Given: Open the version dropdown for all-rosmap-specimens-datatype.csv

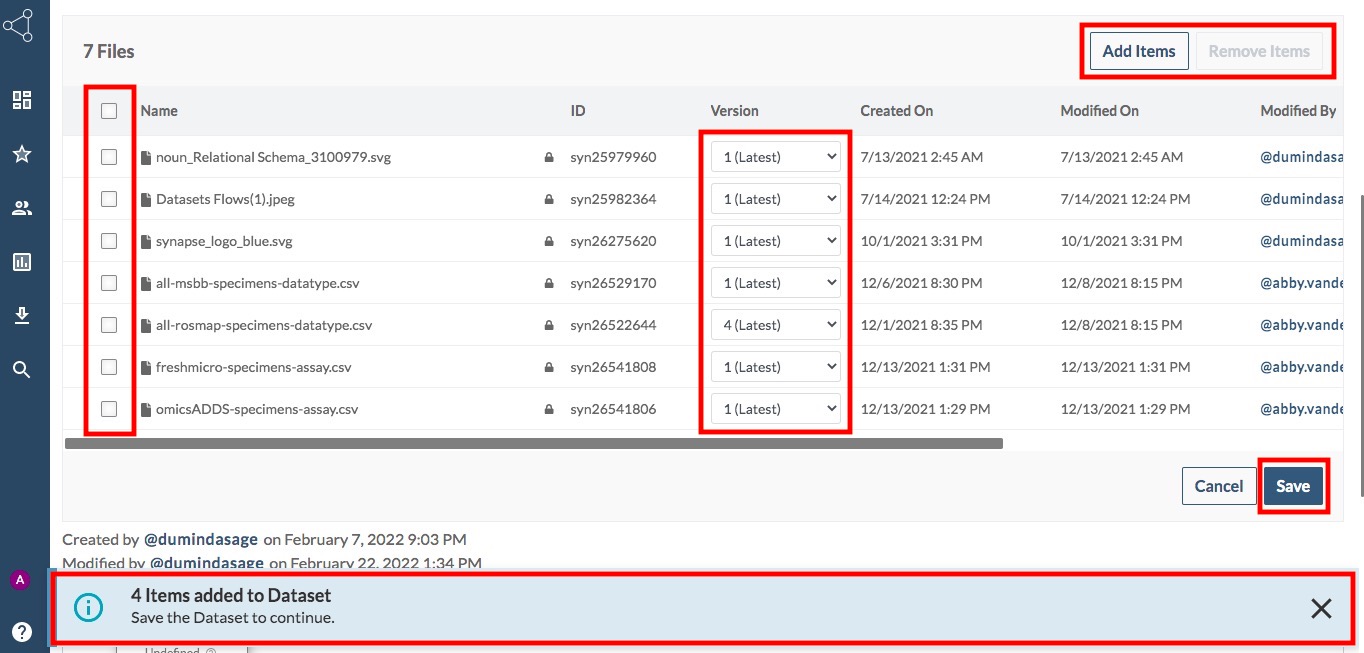Looking at the screenshot, I should tap(775, 324).
